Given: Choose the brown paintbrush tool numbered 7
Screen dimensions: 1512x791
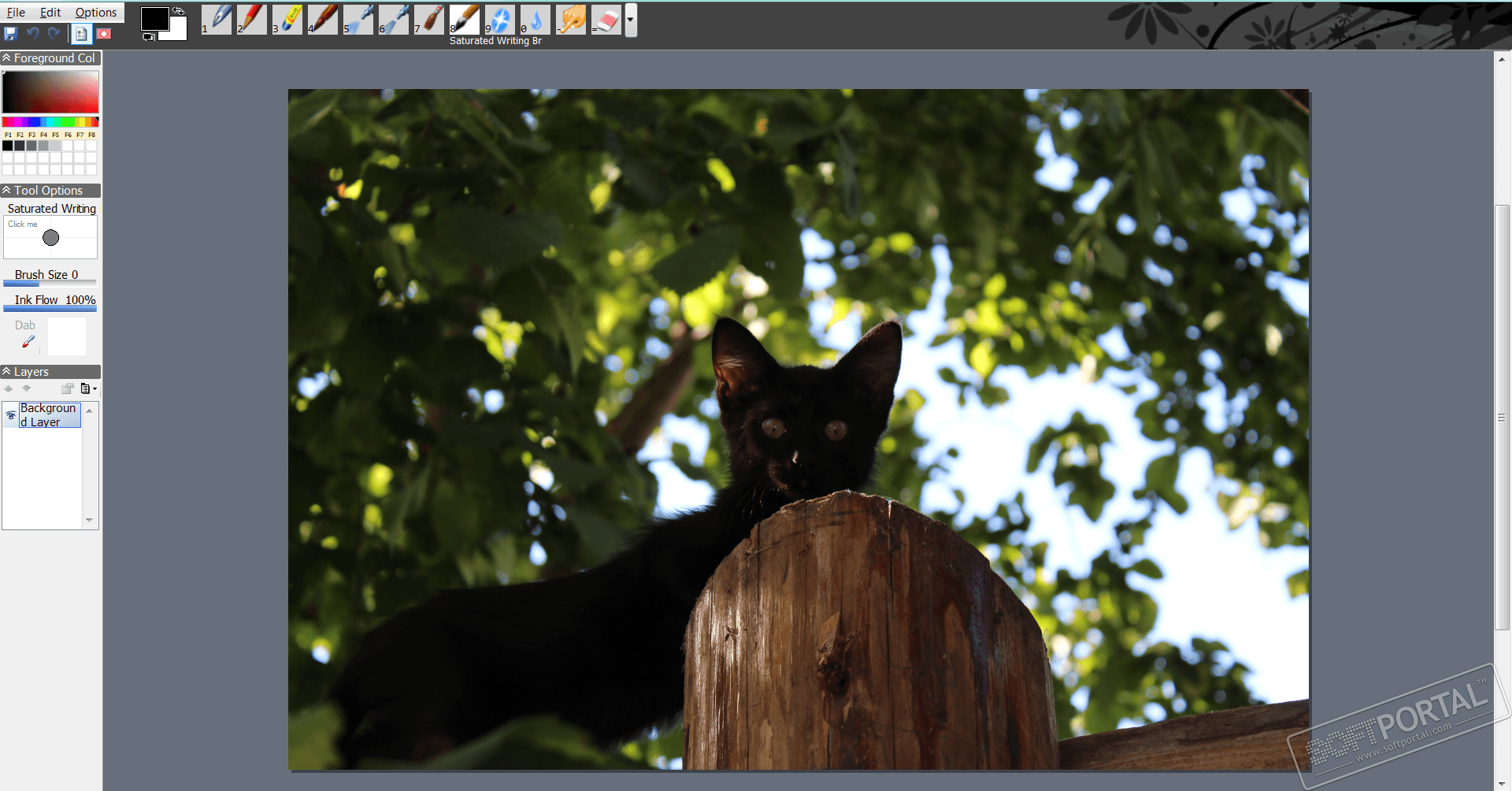Looking at the screenshot, I should click(429, 20).
